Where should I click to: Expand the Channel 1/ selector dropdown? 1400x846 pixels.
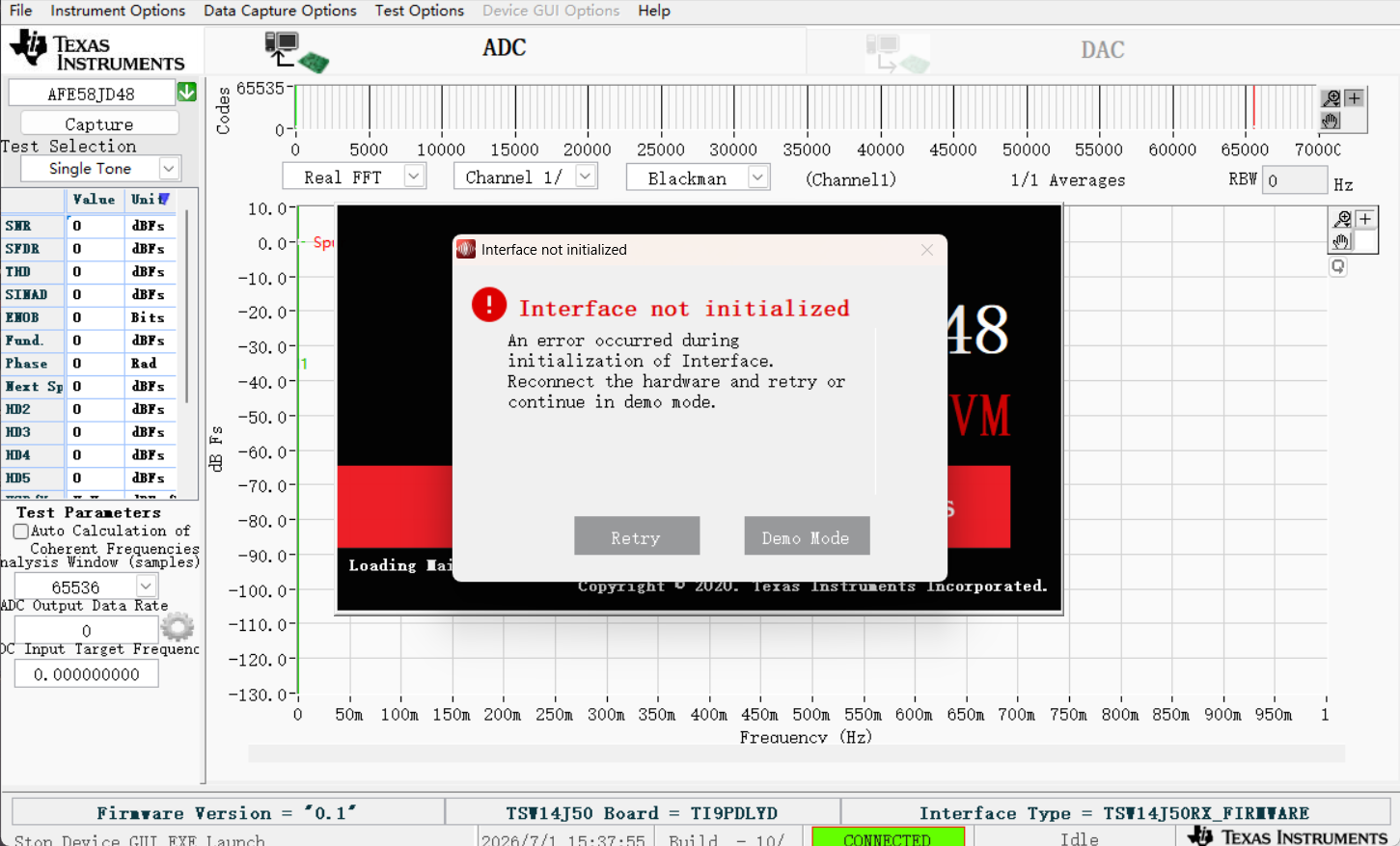pos(586,176)
